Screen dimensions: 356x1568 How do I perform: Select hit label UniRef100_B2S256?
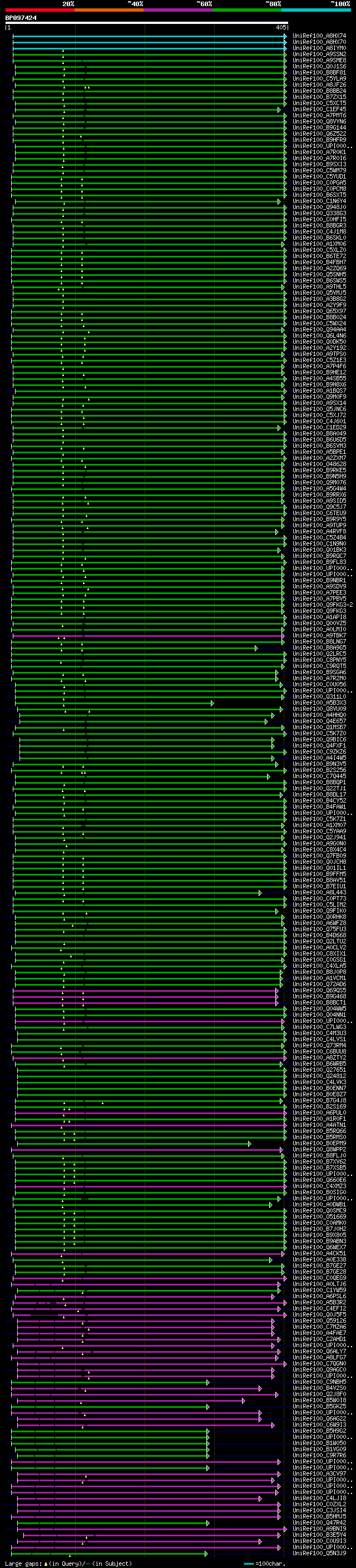pos(319,770)
